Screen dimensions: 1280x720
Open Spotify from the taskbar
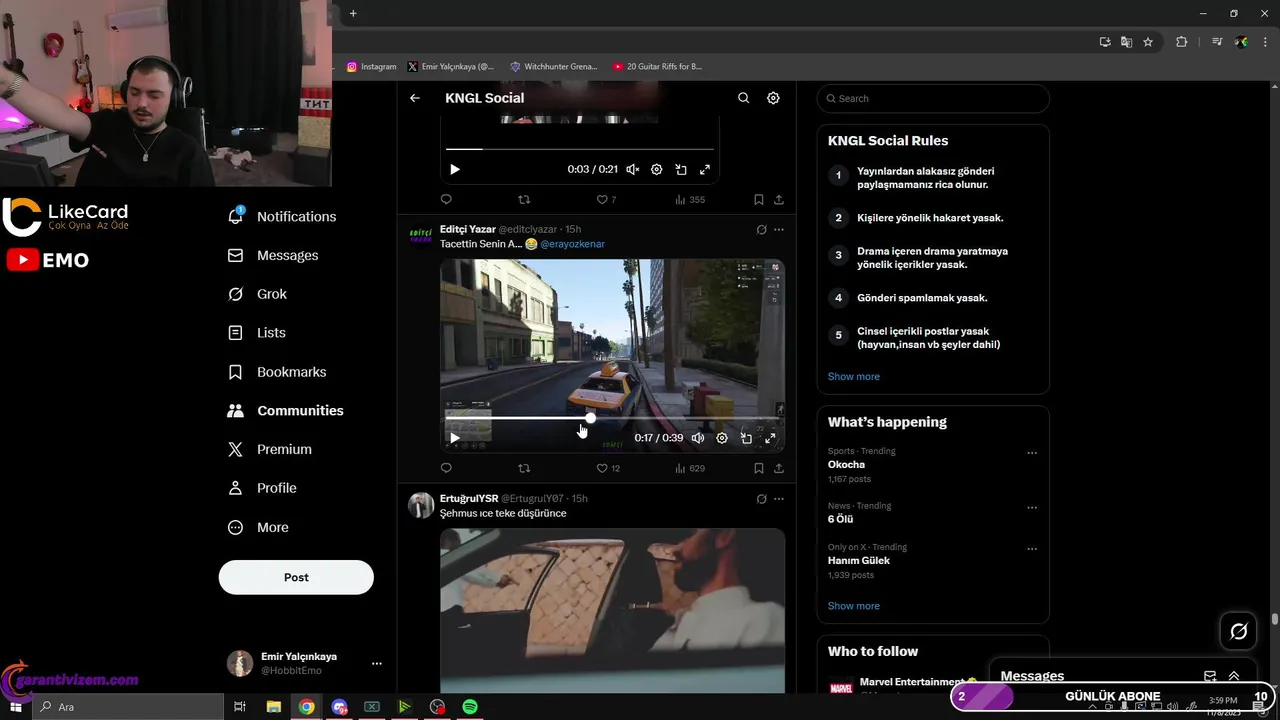[470, 707]
